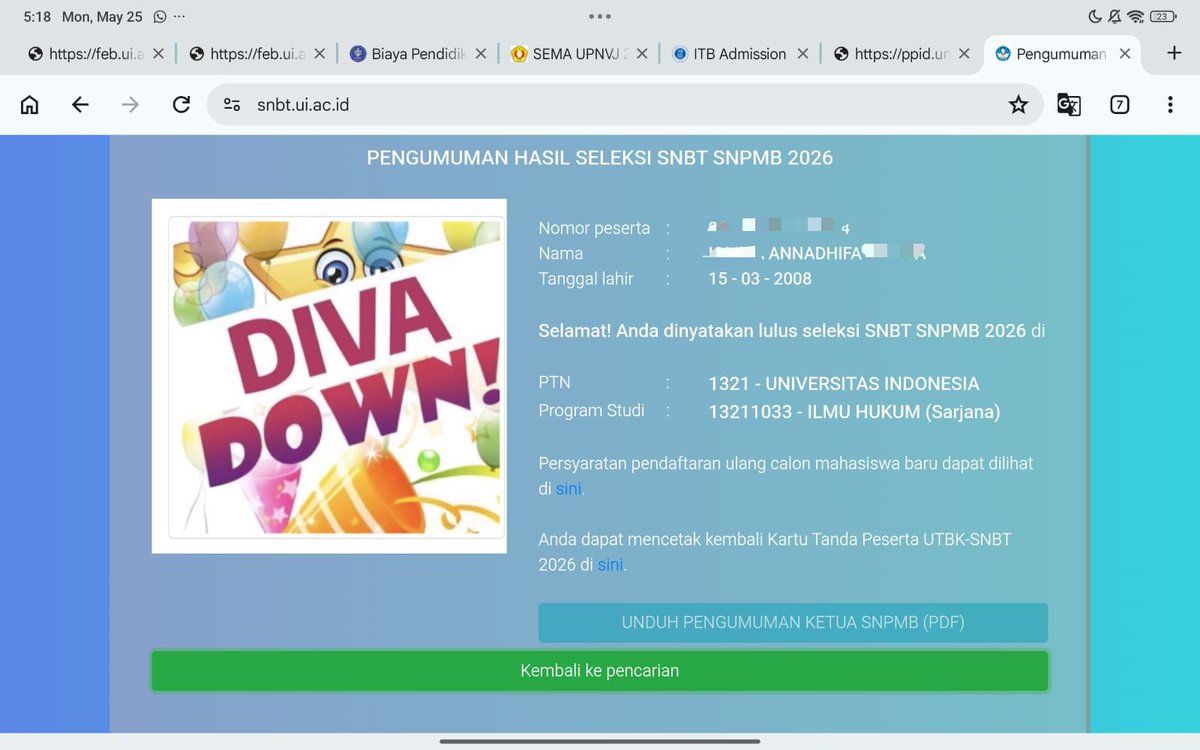Go to the browser home page
This screenshot has height=750, width=1200.
point(30,104)
